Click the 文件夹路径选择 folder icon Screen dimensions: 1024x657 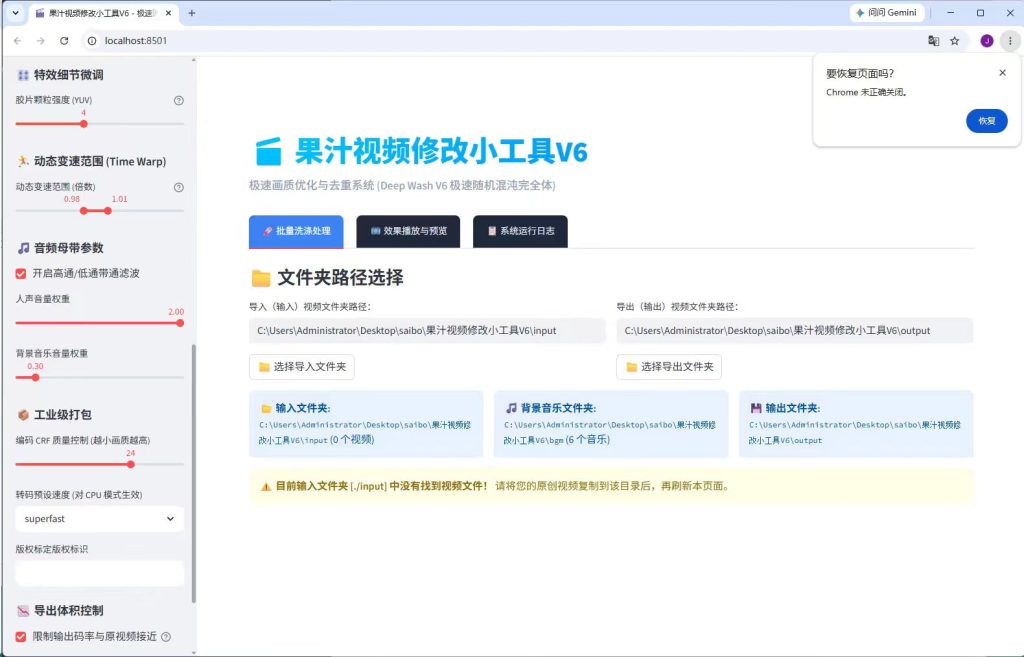tap(261, 278)
